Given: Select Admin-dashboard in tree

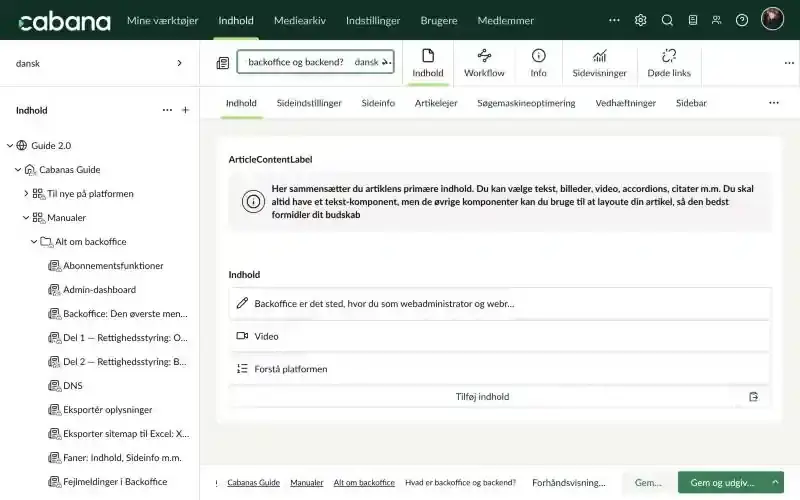Looking at the screenshot, I should click(x=99, y=290).
